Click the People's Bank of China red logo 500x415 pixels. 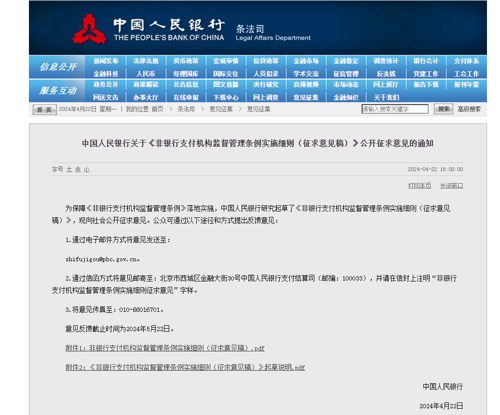pos(89,29)
